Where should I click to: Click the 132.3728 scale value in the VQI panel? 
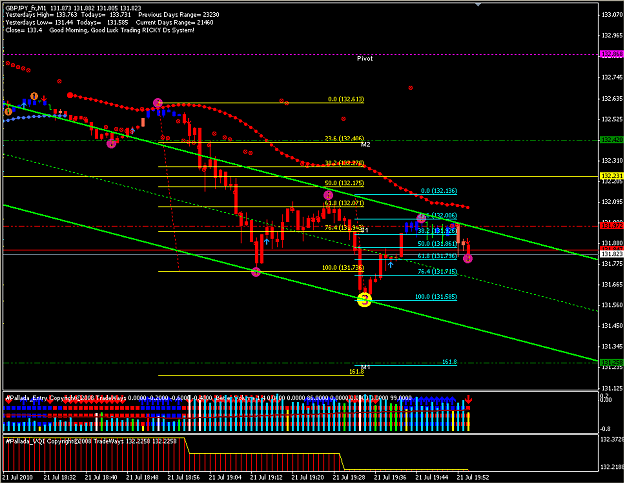[612, 440]
